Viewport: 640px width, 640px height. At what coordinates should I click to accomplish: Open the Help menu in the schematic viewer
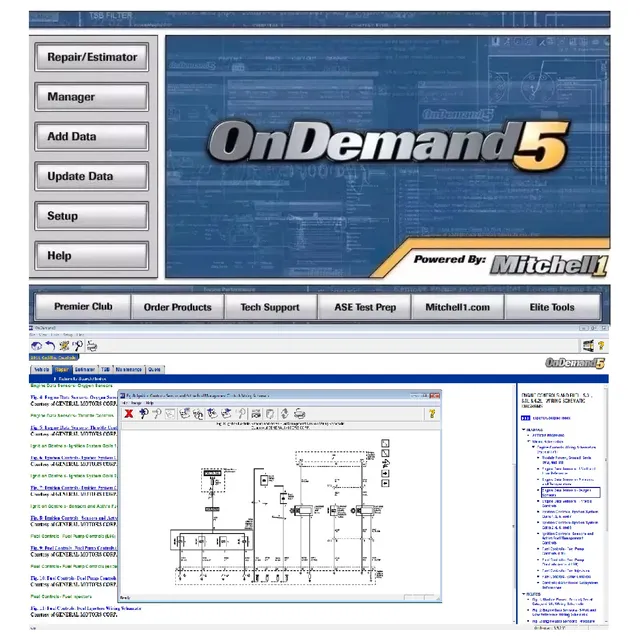click(x=150, y=403)
